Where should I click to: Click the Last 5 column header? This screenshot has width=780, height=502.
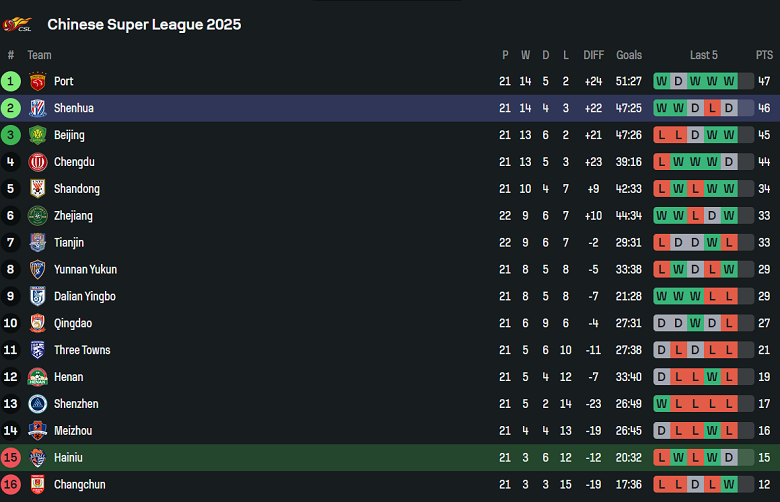tap(704, 55)
